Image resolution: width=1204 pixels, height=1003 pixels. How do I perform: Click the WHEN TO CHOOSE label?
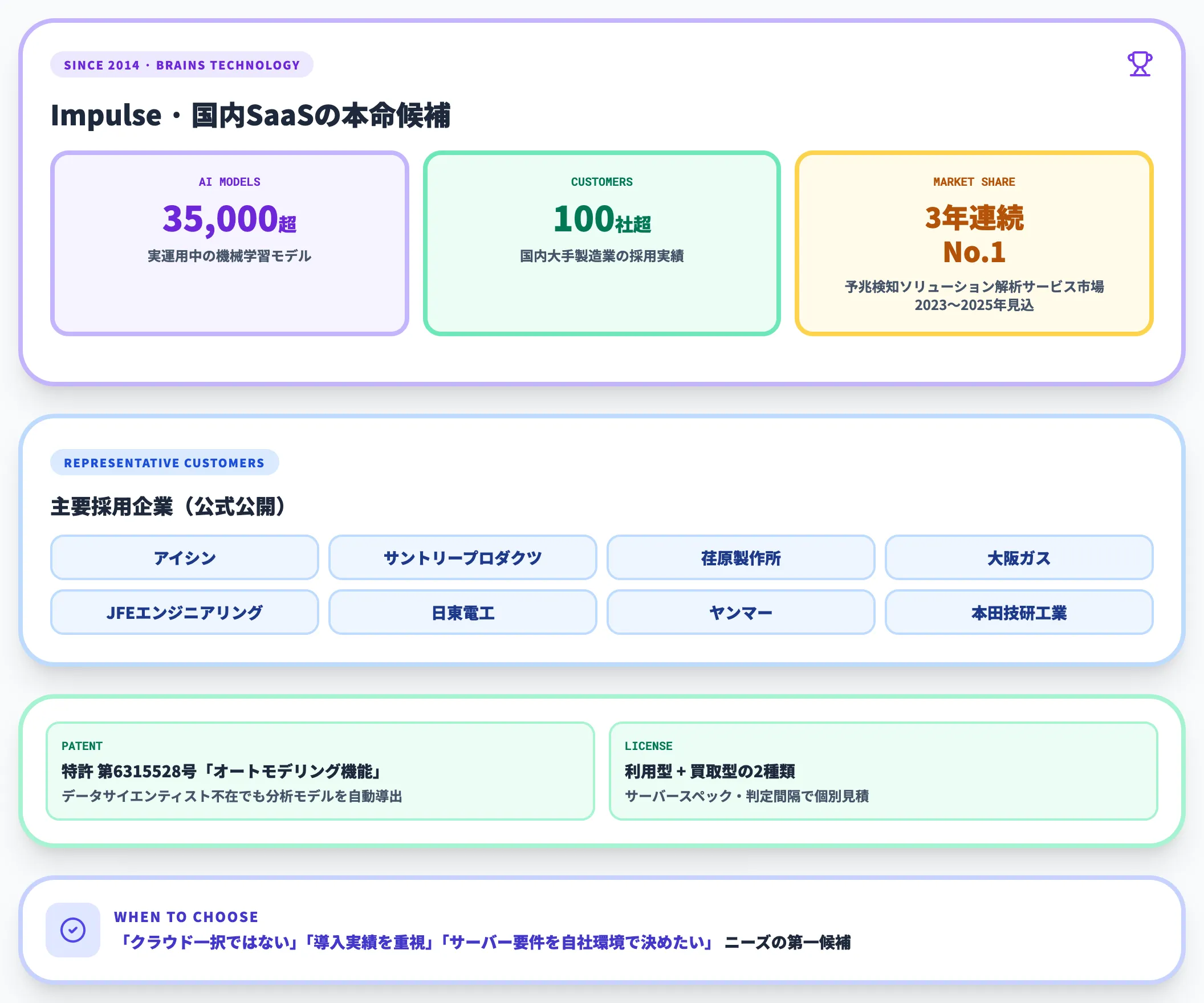pyautogui.click(x=186, y=916)
